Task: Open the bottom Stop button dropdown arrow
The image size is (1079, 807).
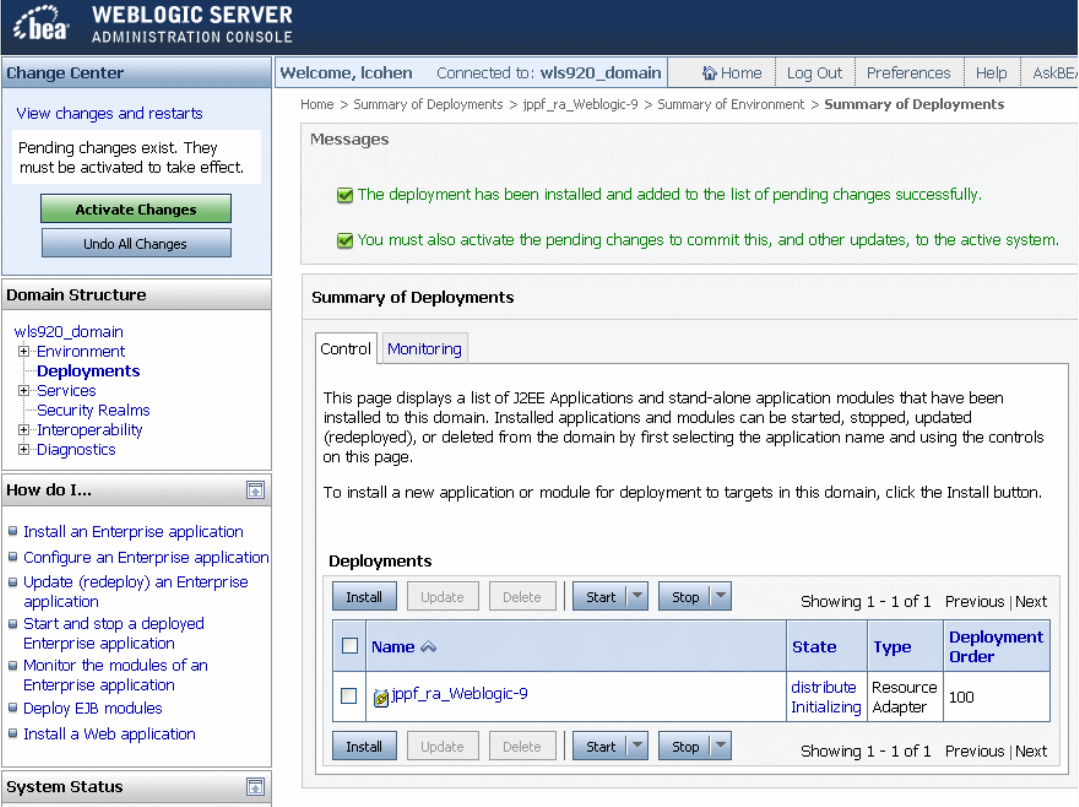Action: pos(720,745)
